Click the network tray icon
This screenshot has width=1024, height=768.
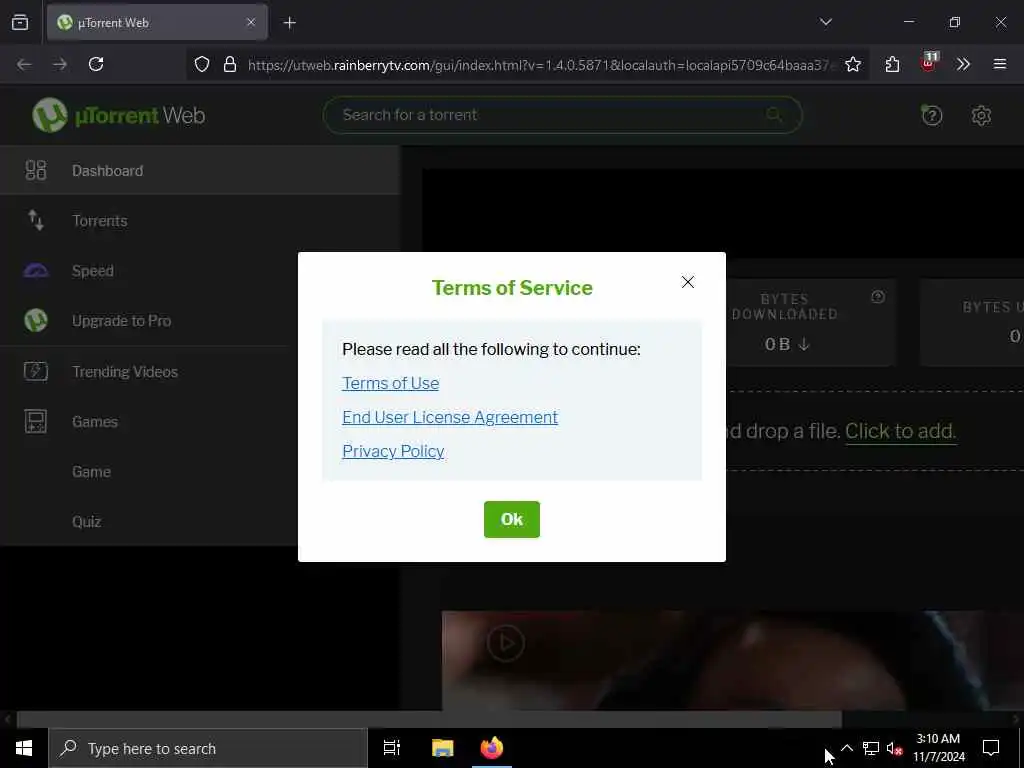coord(871,748)
